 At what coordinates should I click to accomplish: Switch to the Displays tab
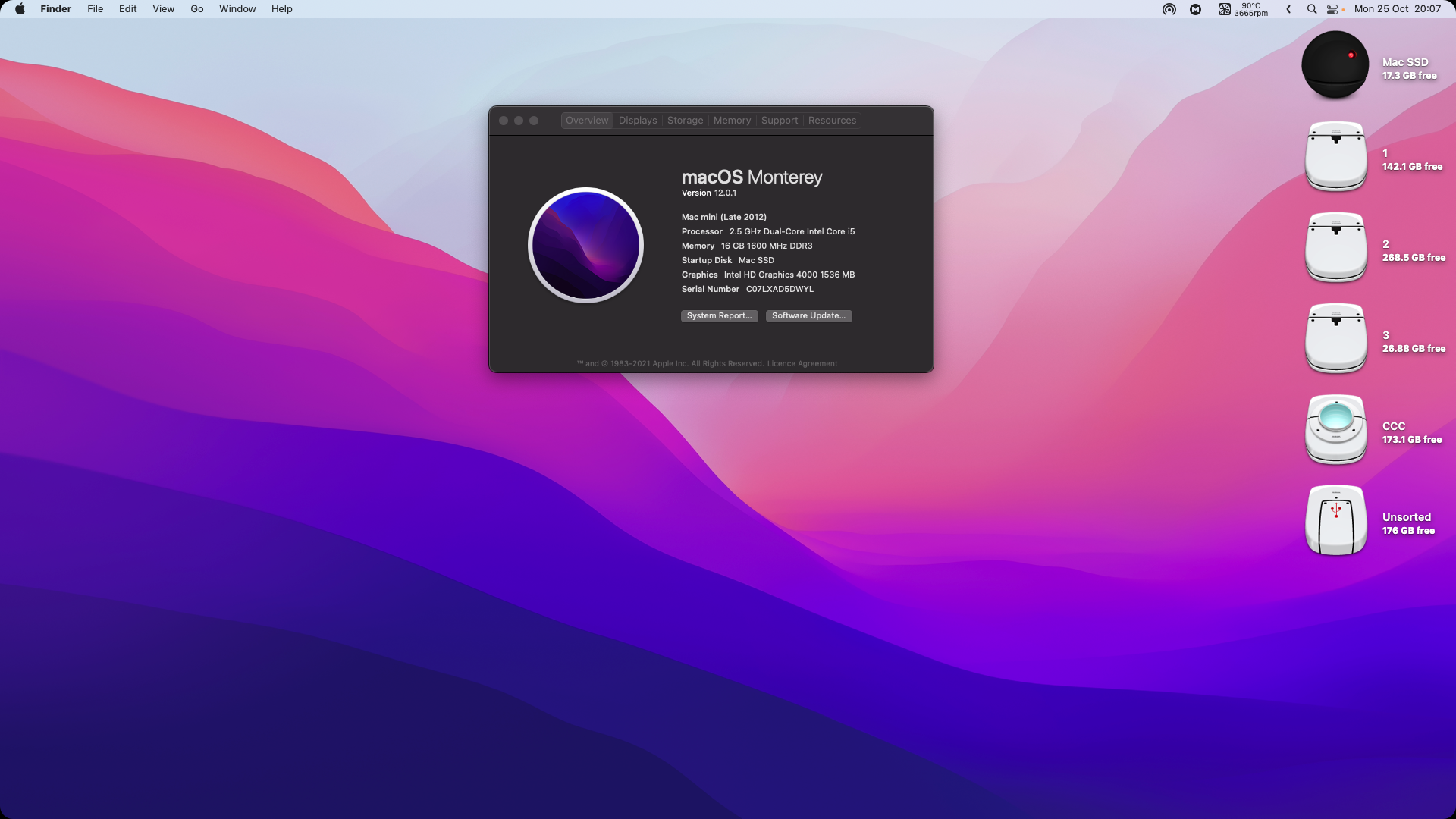[637, 121]
